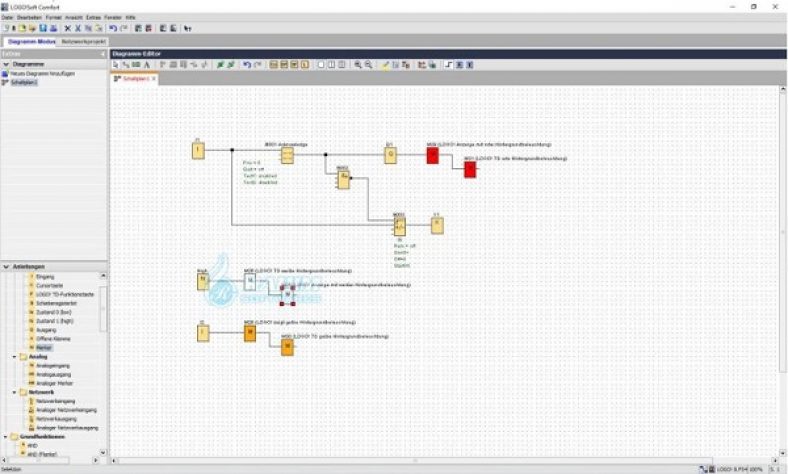Switch to the Diagramm-Modus tab
Viewport: 788px width, 474px height.
point(32,42)
